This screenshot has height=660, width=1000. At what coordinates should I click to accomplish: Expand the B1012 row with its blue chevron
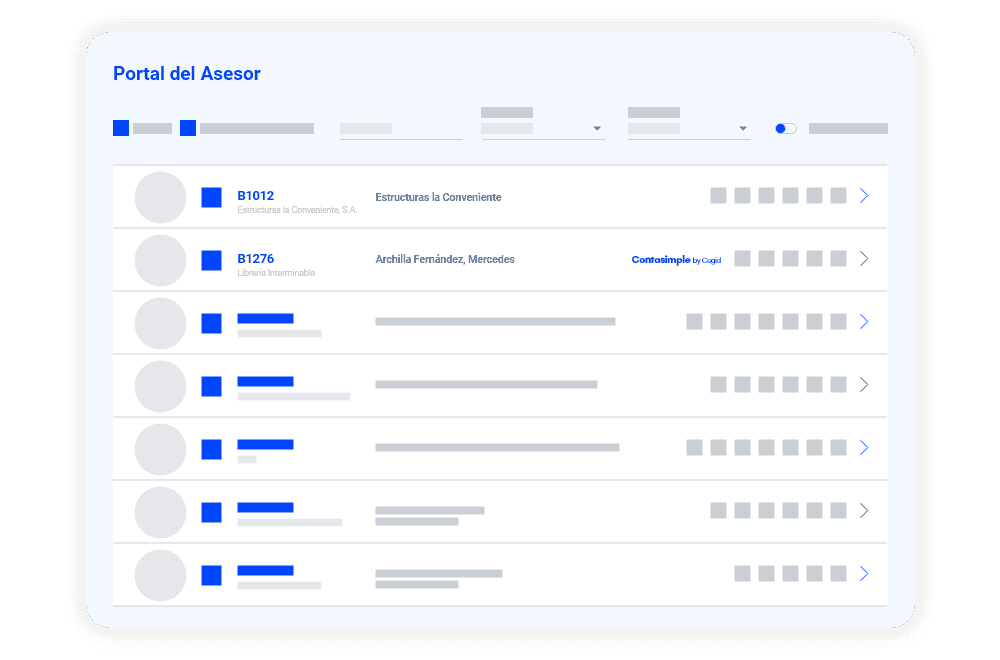(x=864, y=196)
